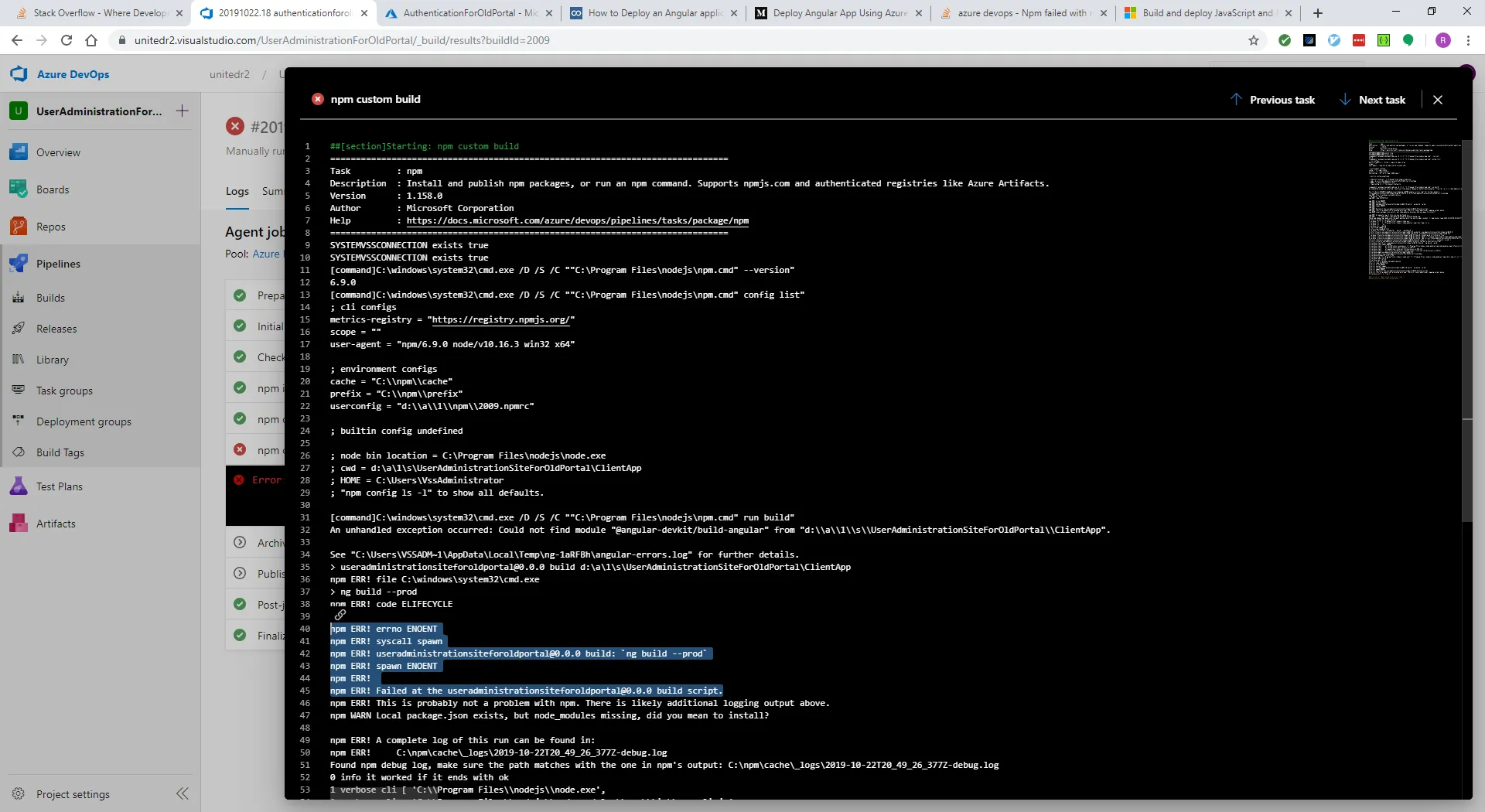Open the Boards icon in sidebar
Viewport: 1485px width, 812px height.
point(19,189)
